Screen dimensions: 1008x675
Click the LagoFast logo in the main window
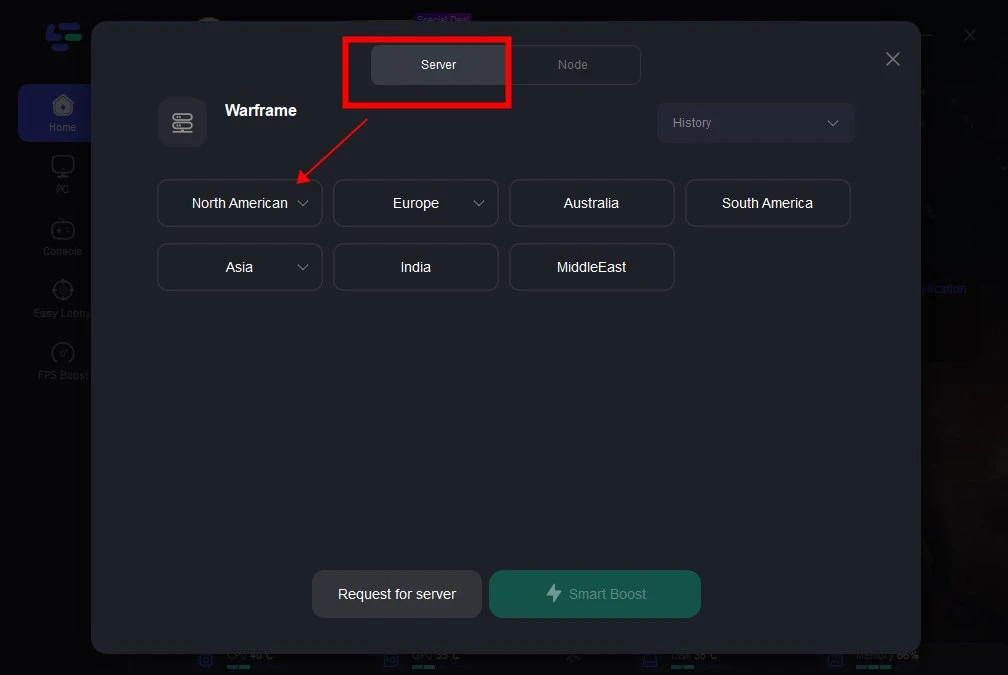[x=63, y=37]
